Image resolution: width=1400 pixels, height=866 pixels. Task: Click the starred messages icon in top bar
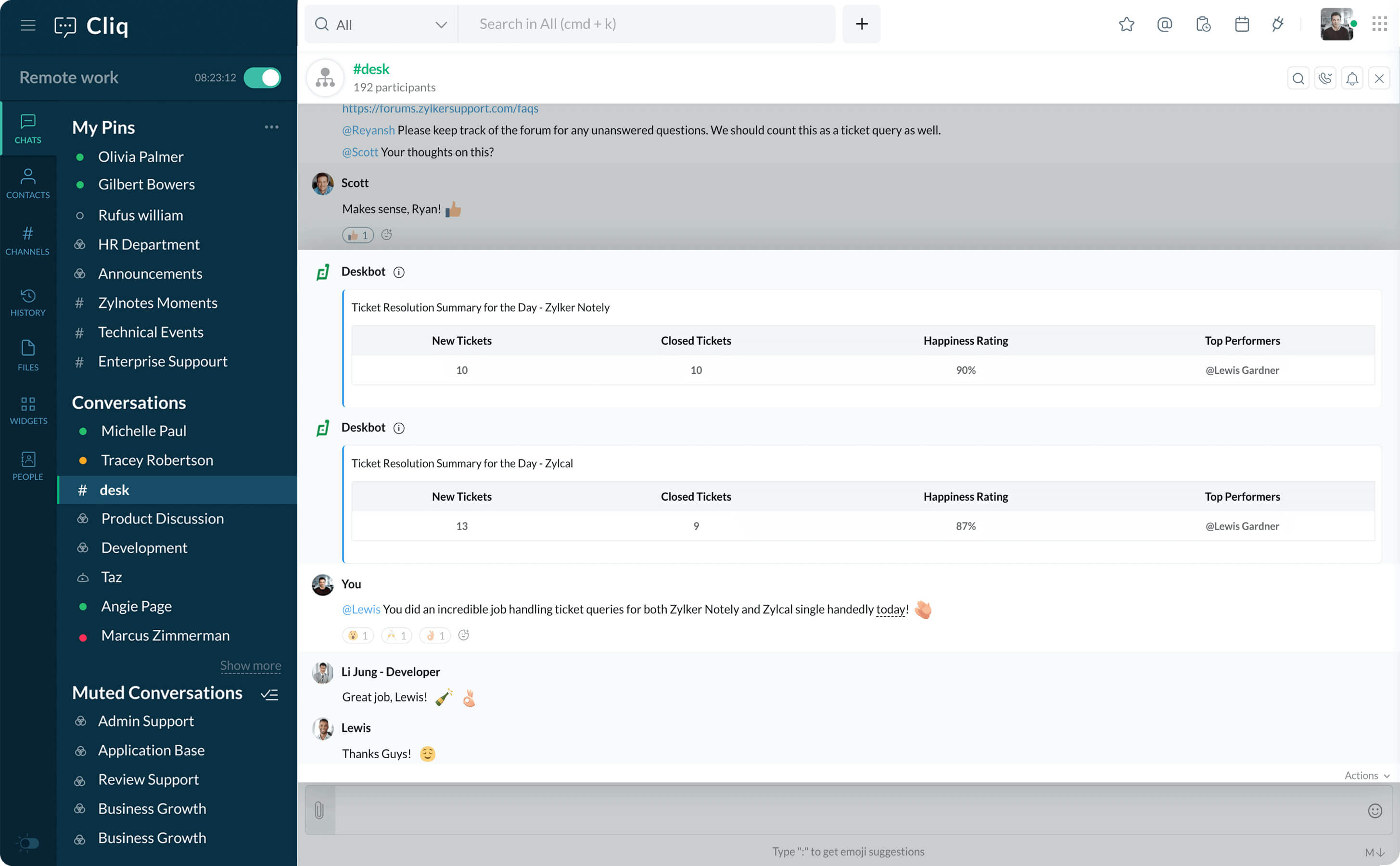click(1126, 24)
